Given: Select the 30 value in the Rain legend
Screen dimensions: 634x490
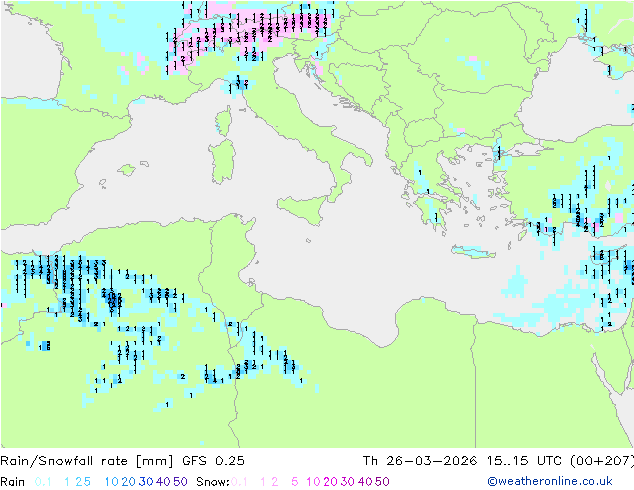Looking at the screenshot, I should click(x=146, y=482).
